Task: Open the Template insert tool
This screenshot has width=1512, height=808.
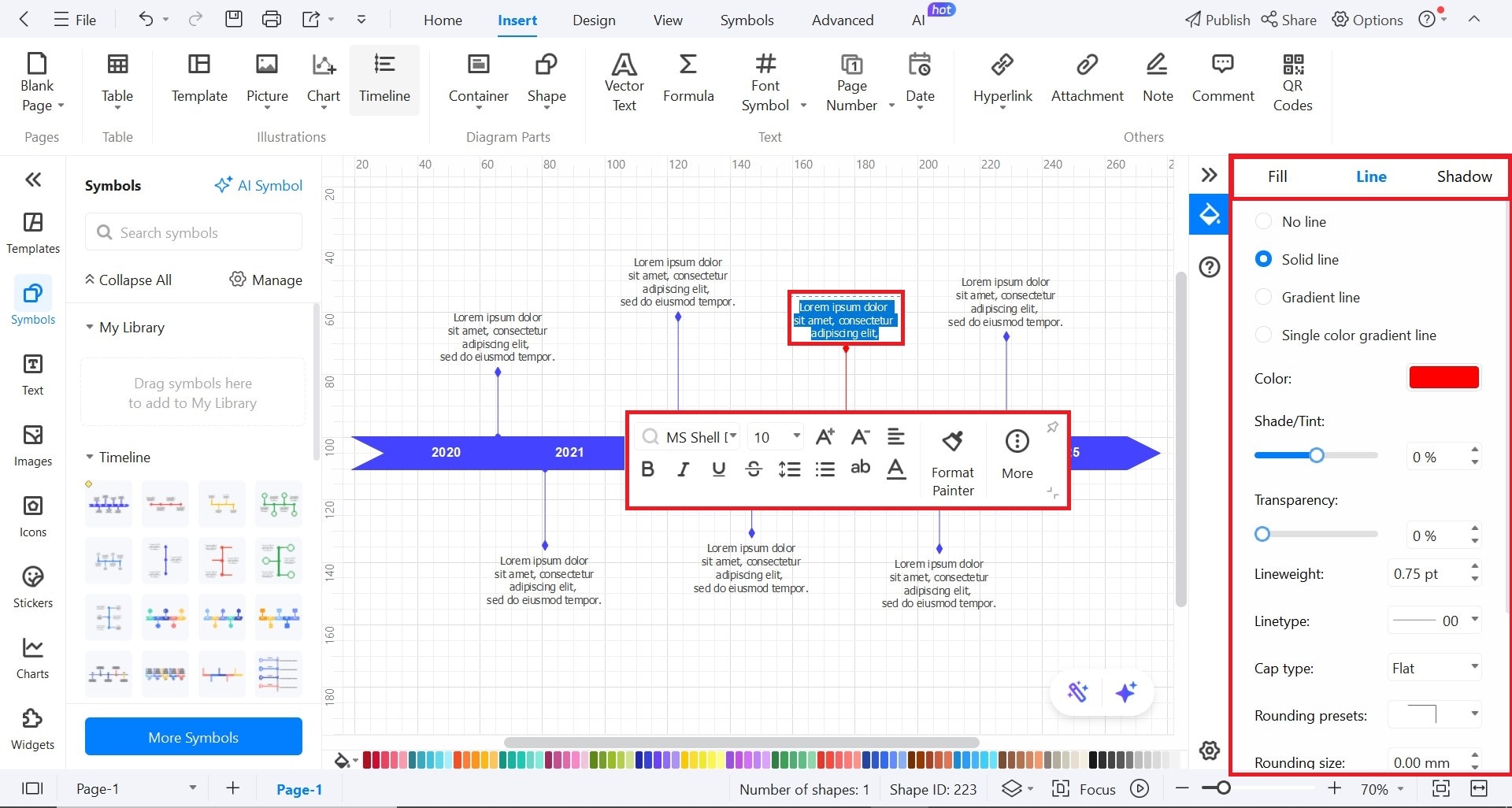Action: [199, 79]
